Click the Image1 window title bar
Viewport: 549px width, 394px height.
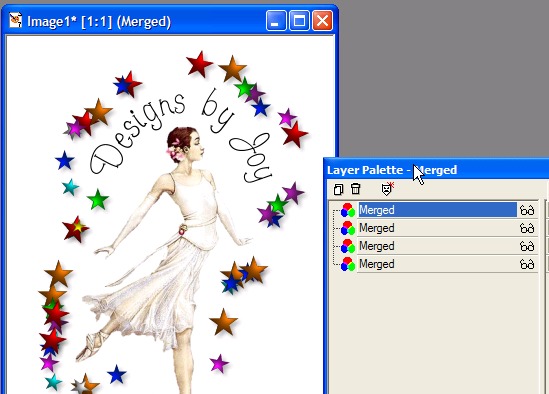[140, 21]
